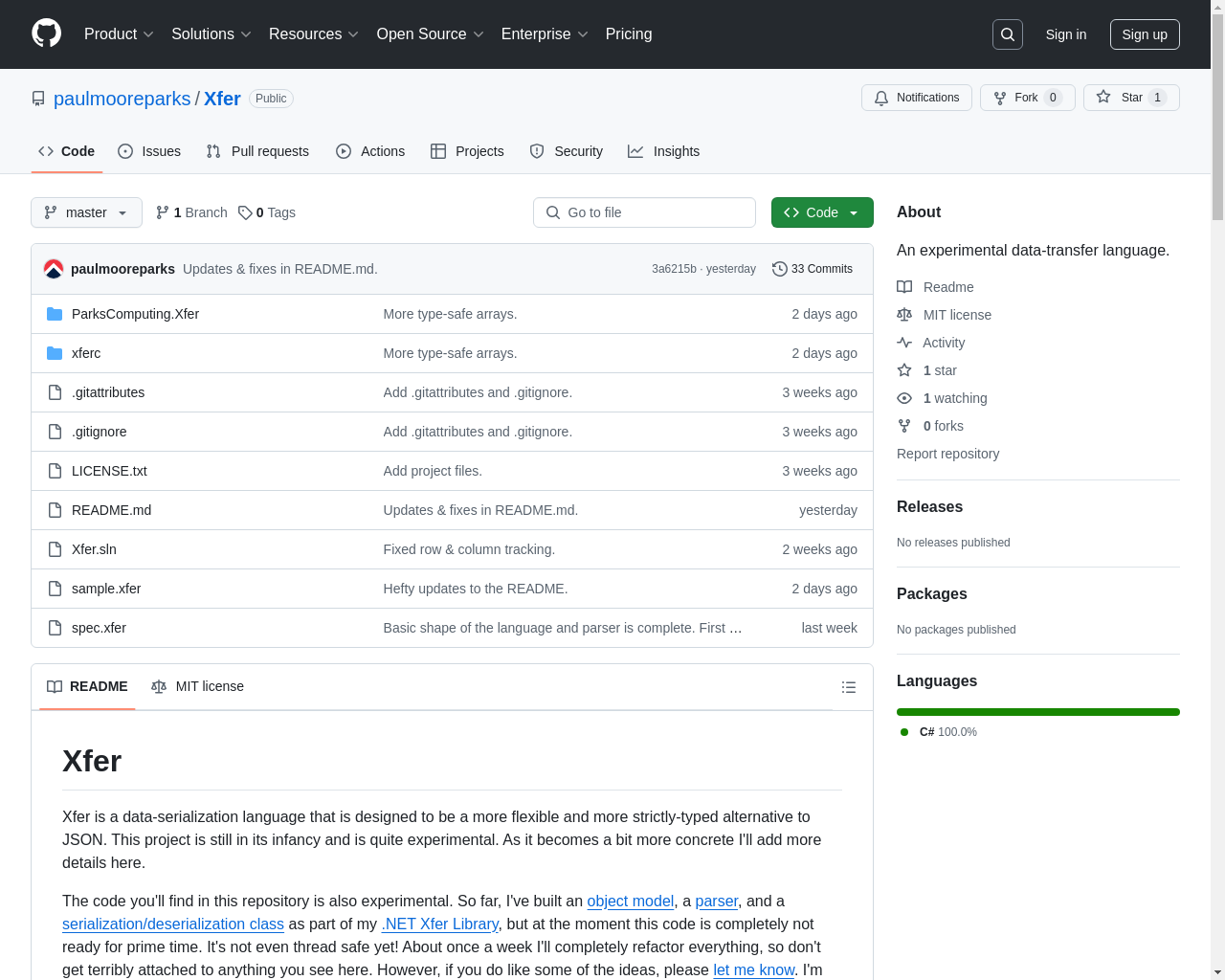The height and width of the screenshot is (980, 1225).
Task: Open the paulmooreparks profile link
Action: [122, 99]
